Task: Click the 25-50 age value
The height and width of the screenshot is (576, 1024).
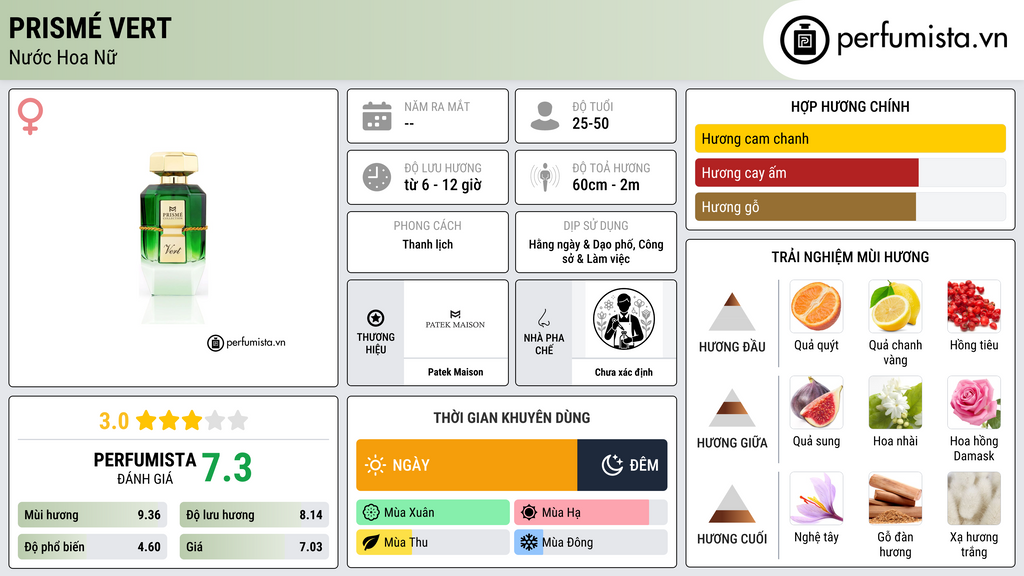Action: [x=590, y=123]
